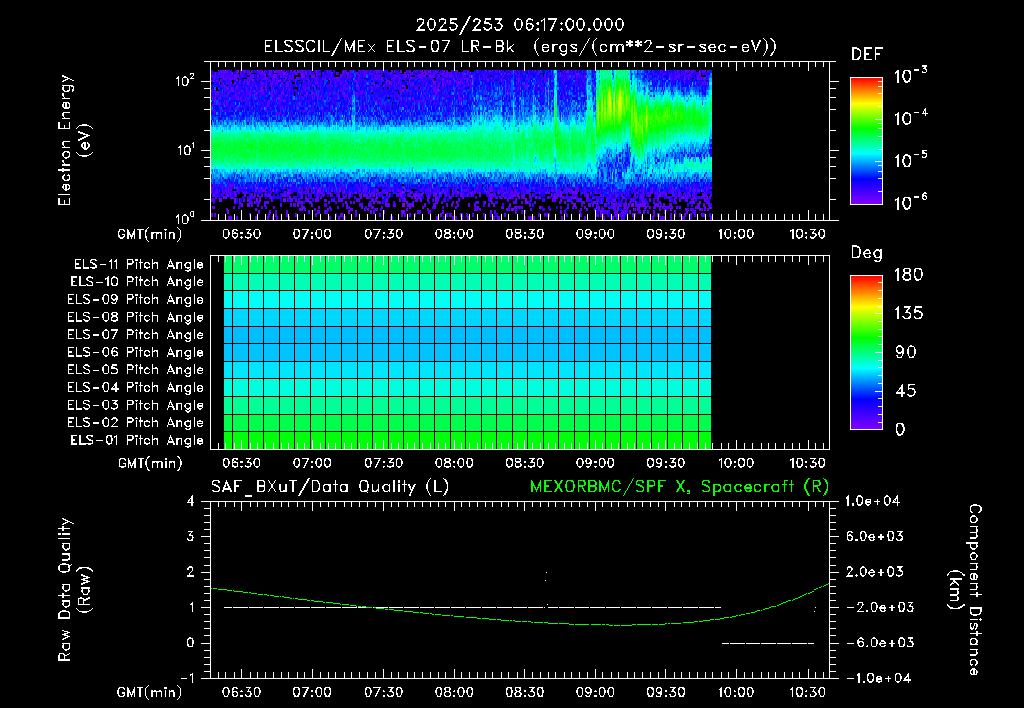
Task: Click the ELS-01 Pitch Angle row label
Action: coord(137,440)
